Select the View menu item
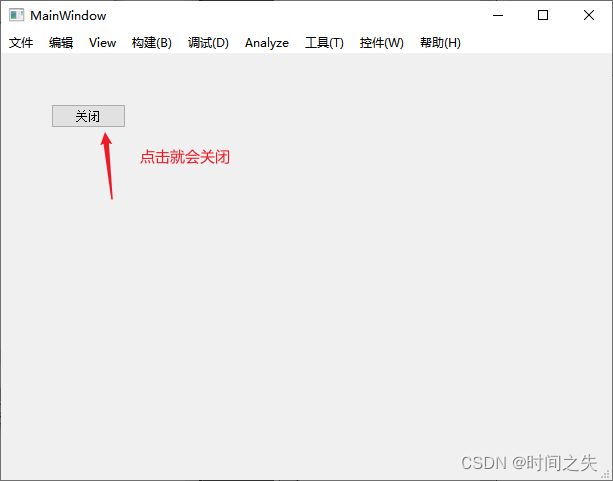 [x=102, y=43]
